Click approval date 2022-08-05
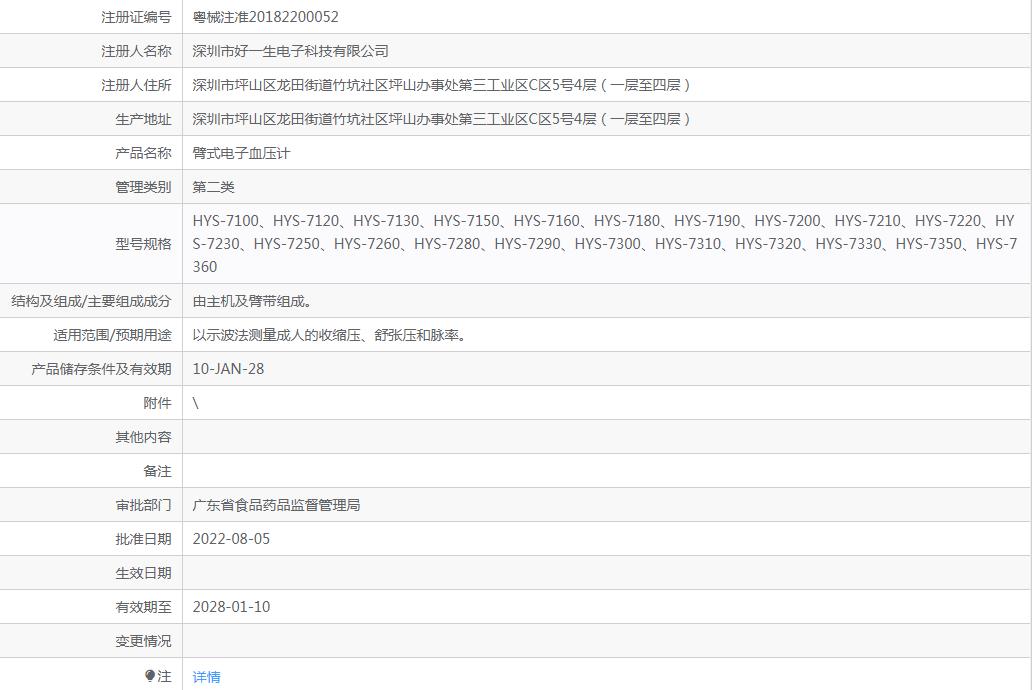Screen dimensions: 1032x690 pos(231,539)
